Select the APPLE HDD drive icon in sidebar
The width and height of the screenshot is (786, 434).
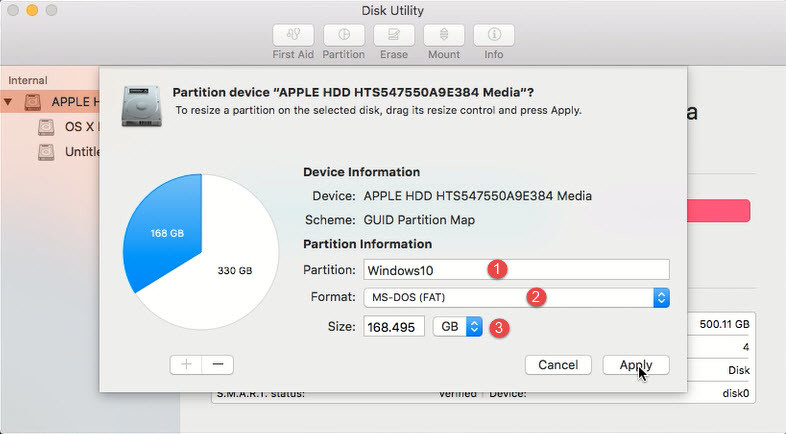point(33,102)
